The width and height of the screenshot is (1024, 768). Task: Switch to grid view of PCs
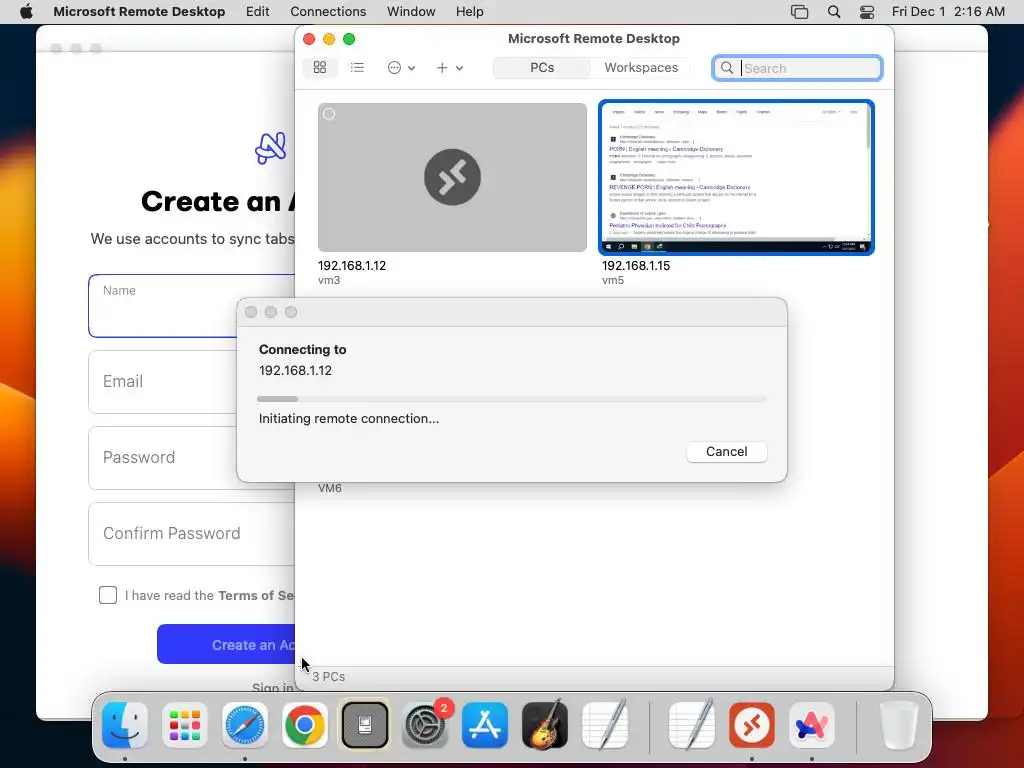tap(320, 67)
